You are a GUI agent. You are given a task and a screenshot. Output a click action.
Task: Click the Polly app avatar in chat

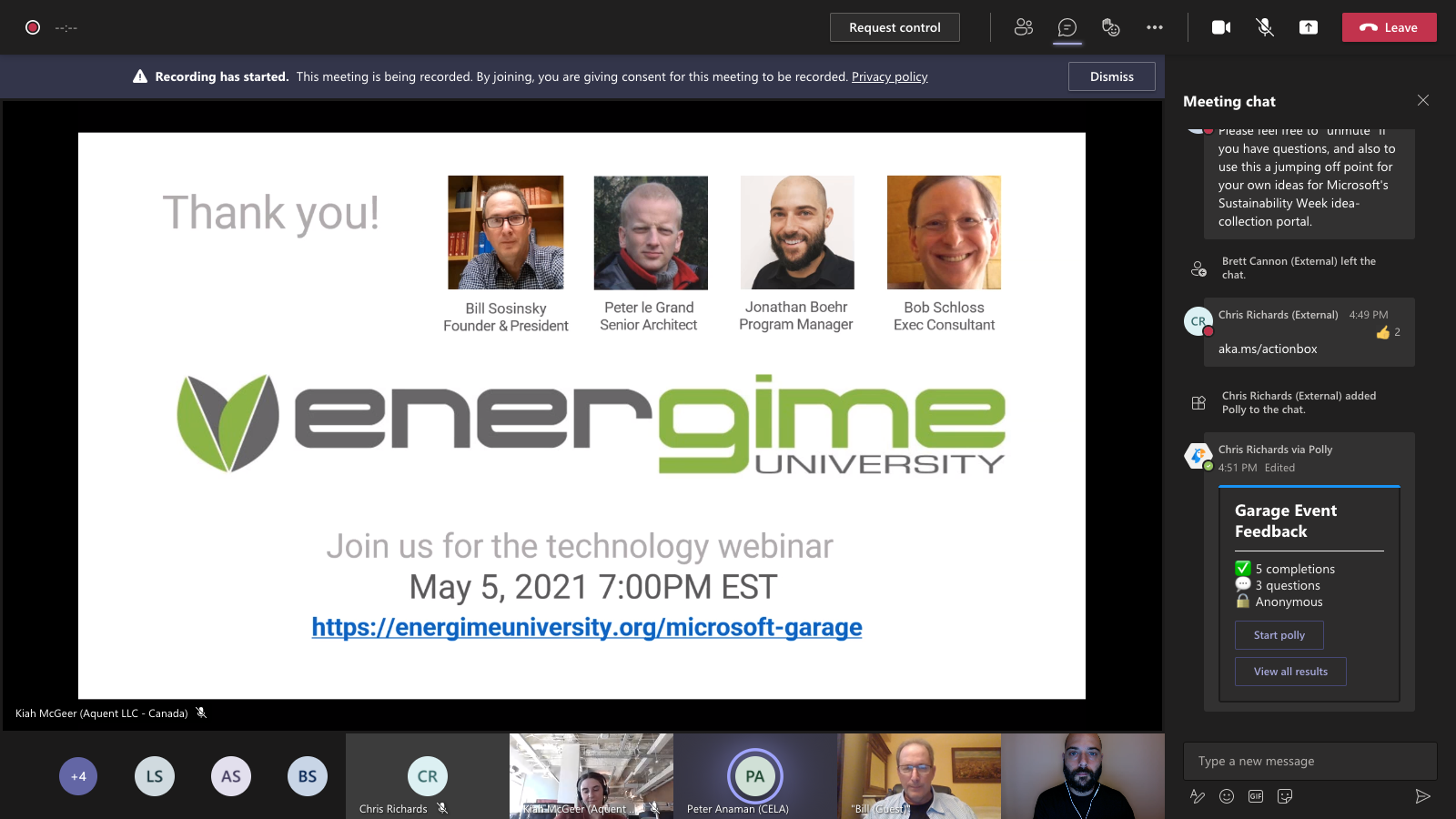click(x=1198, y=456)
